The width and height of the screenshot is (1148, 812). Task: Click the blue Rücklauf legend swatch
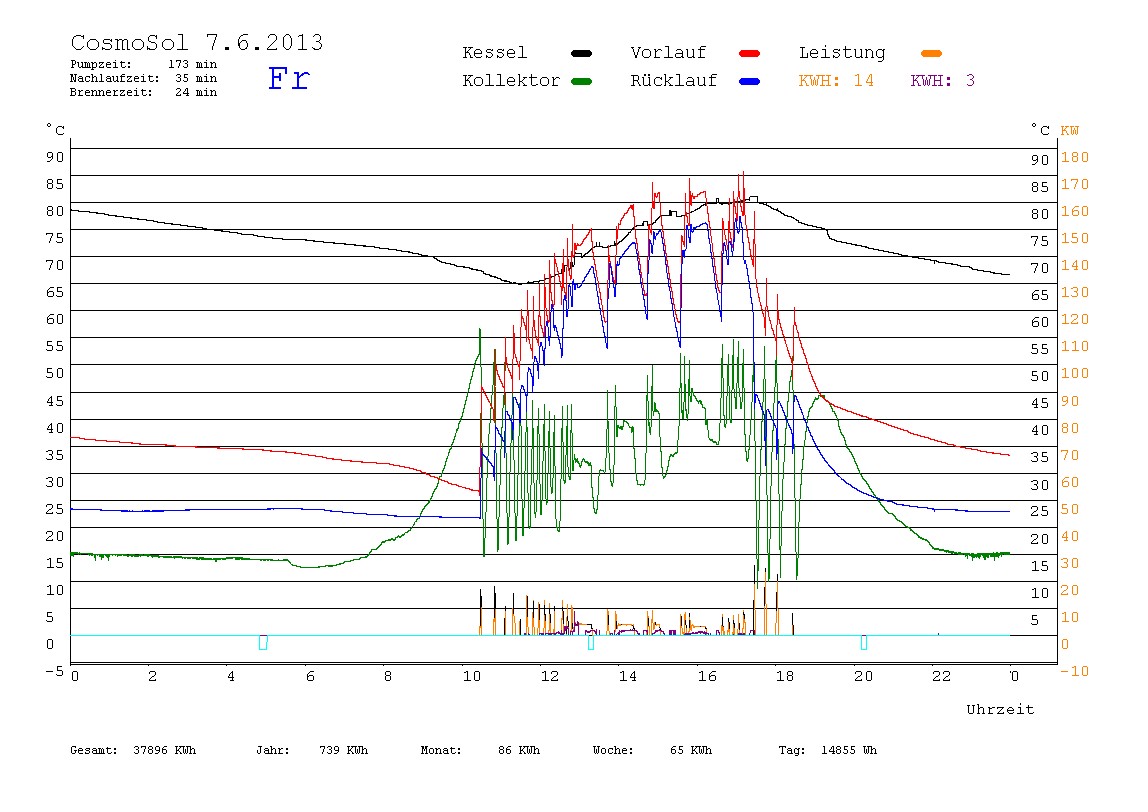click(749, 81)
